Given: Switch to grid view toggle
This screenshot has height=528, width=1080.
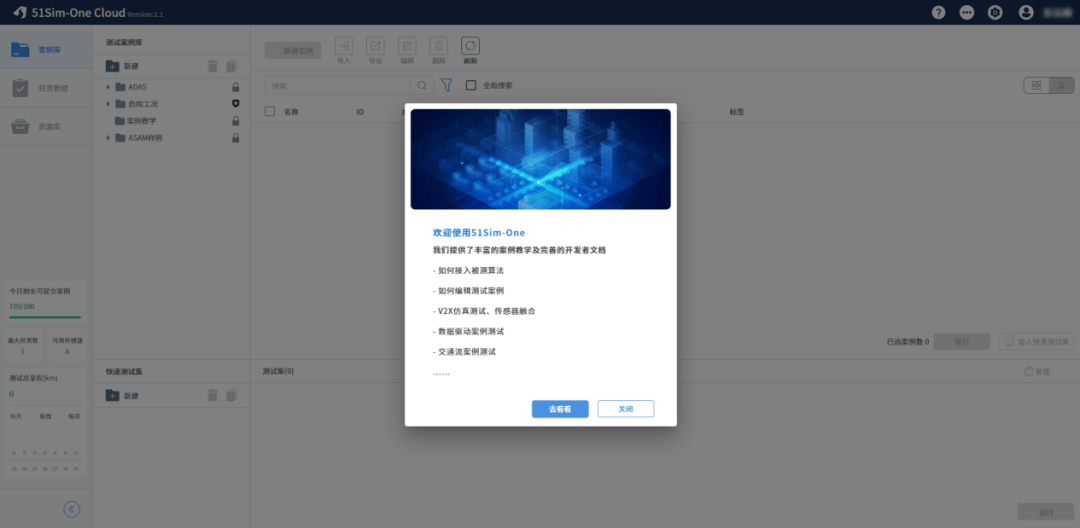Looking at the screenshot, I should [1036, 85].
